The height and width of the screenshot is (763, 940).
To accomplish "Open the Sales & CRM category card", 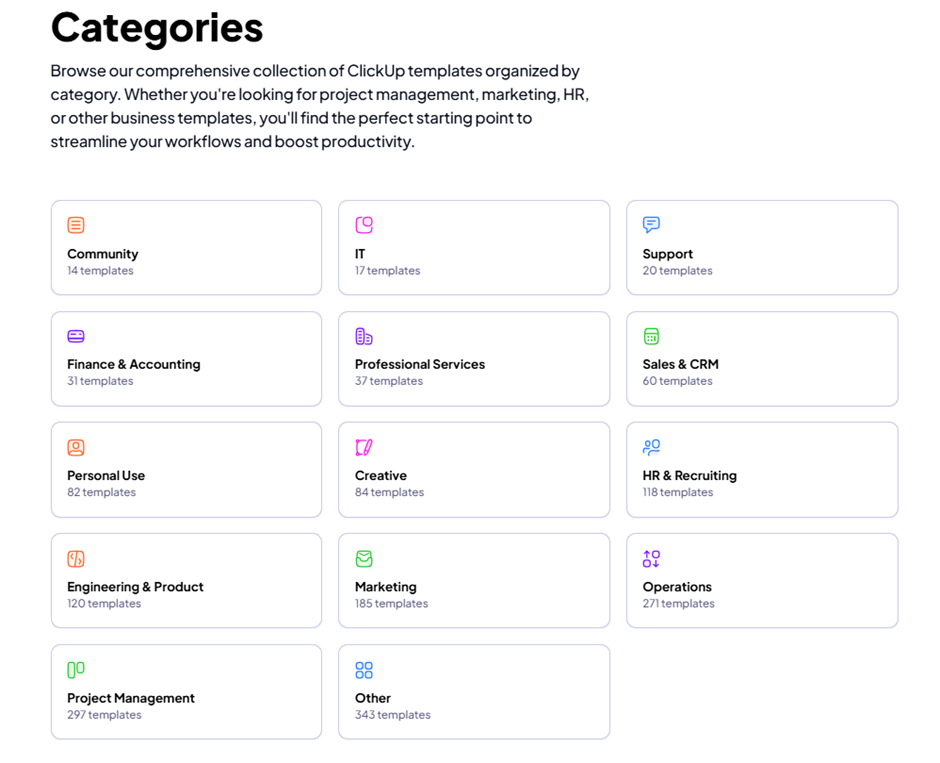I will tap(762, 359).
